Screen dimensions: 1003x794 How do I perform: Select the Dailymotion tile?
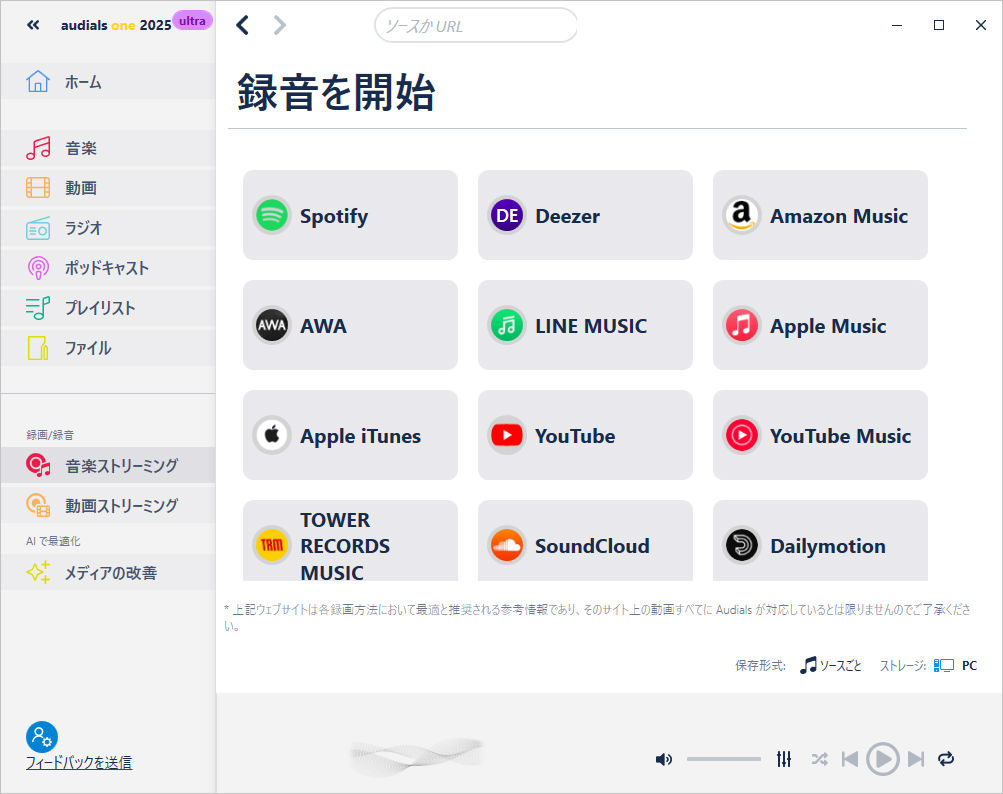(820, 541)
